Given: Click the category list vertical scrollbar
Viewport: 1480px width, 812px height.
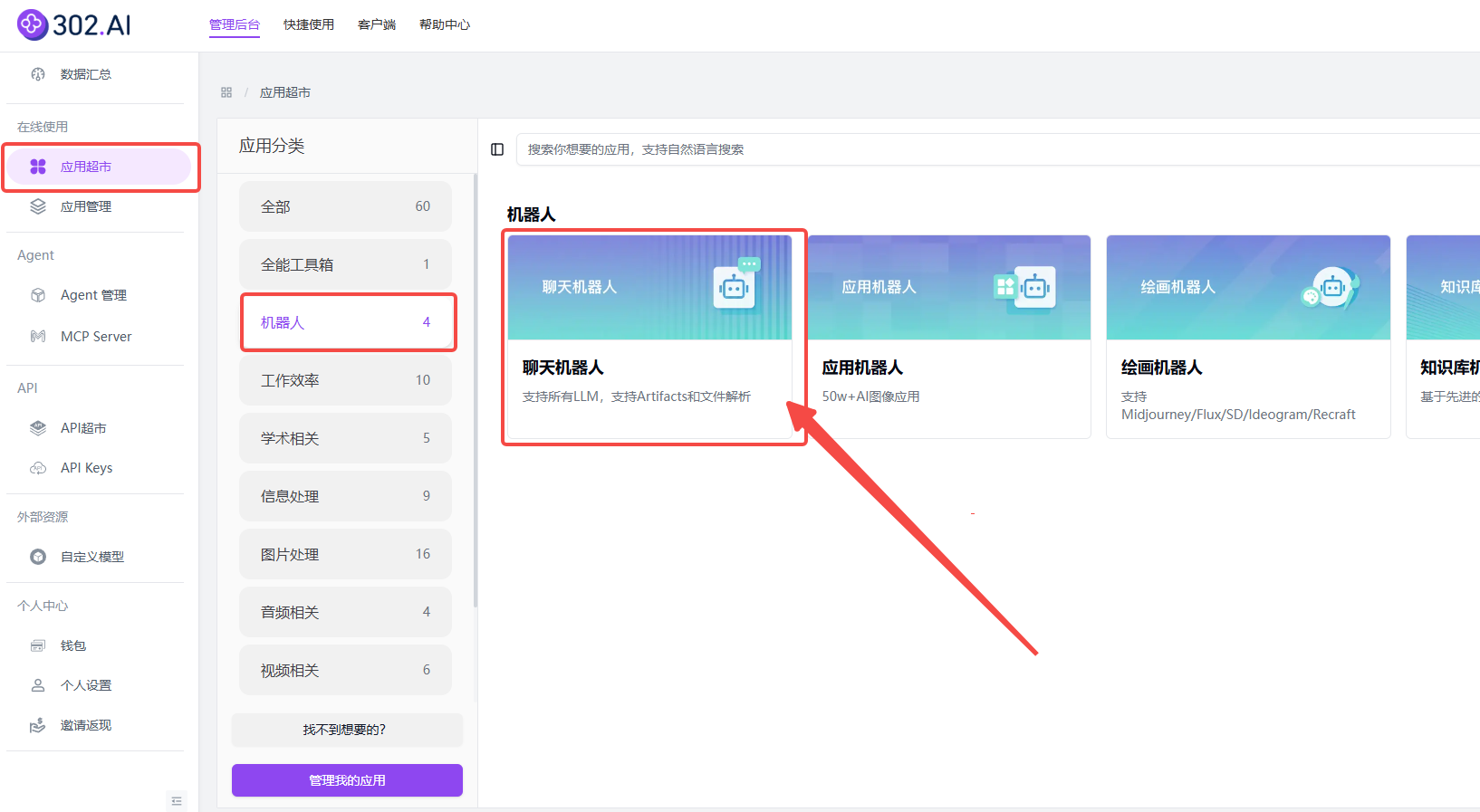Looking at the screenshot, I should click(476, 391).
